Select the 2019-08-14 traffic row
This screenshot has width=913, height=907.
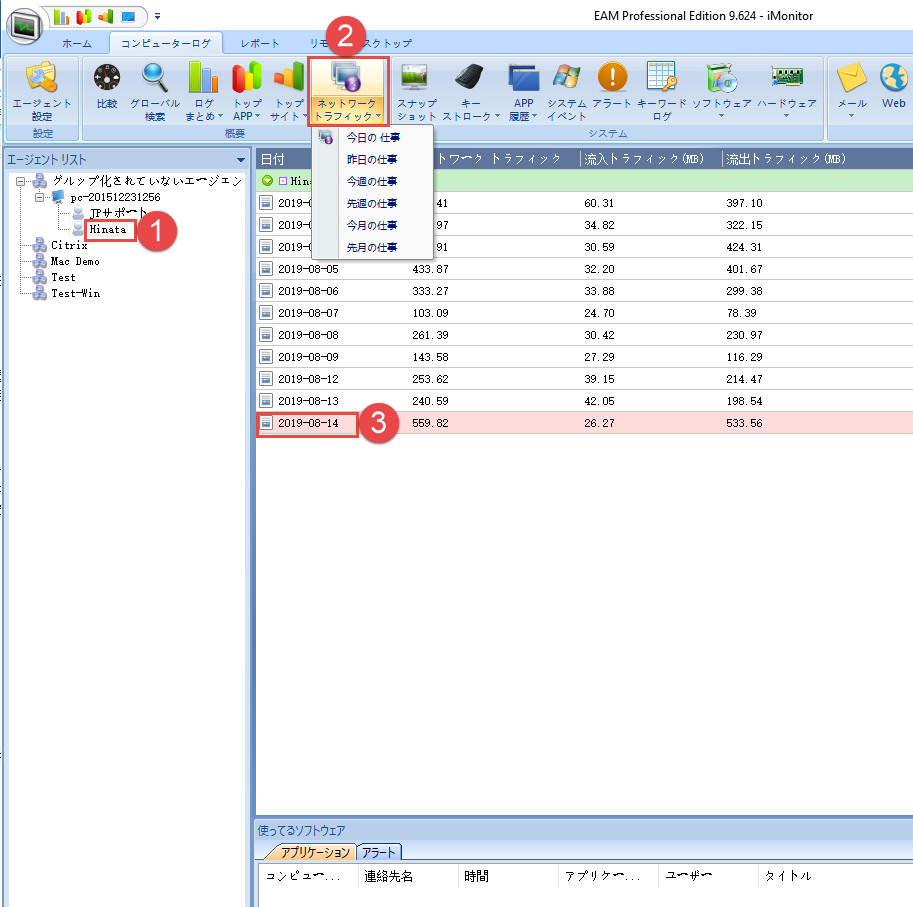tap(585, 423)
